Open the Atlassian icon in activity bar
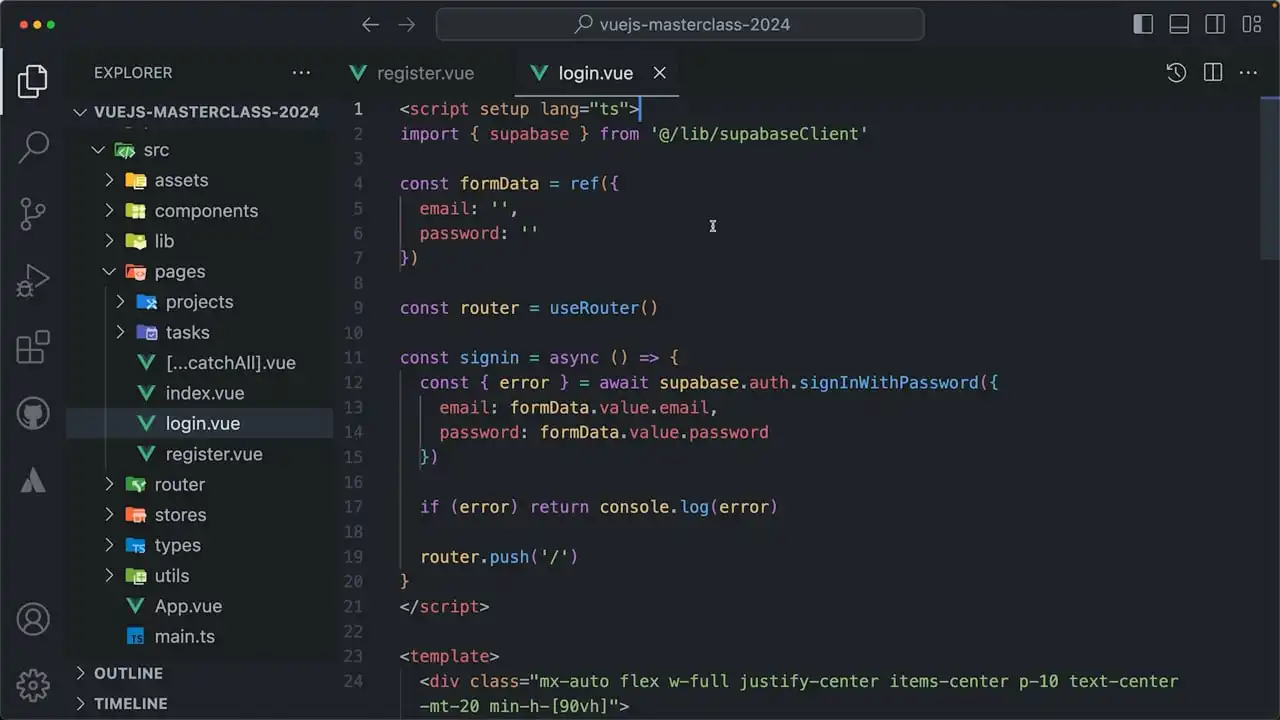Image resolution: width=1280 pixels, height=720 pixels. 33,480
